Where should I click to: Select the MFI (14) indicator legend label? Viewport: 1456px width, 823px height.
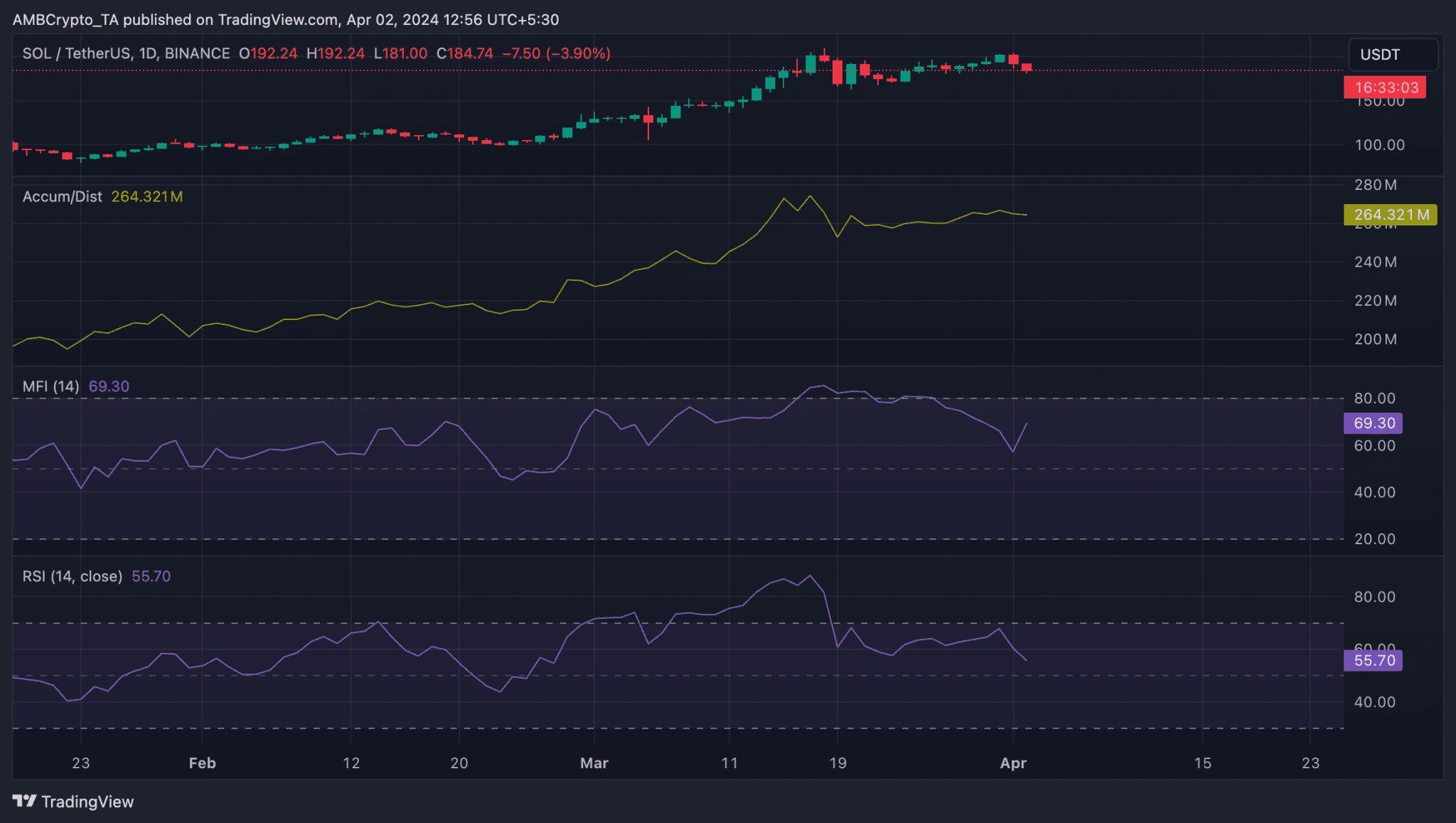coord(50,386)
